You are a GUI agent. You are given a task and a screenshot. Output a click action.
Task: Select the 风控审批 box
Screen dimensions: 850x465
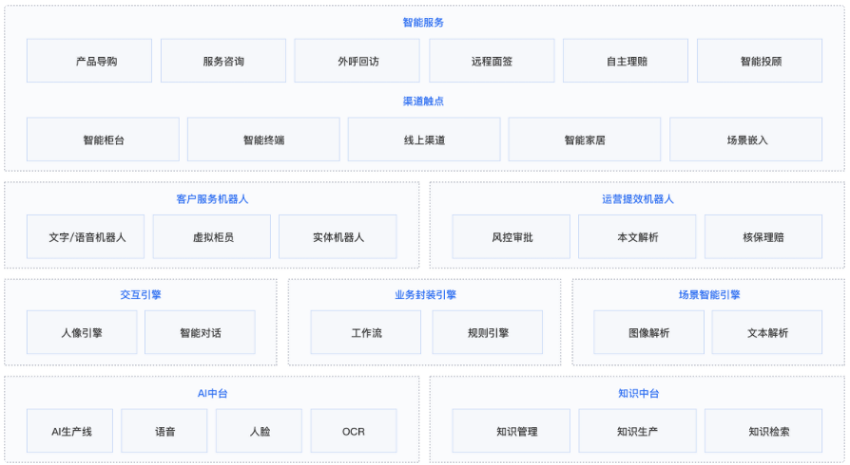511,237
